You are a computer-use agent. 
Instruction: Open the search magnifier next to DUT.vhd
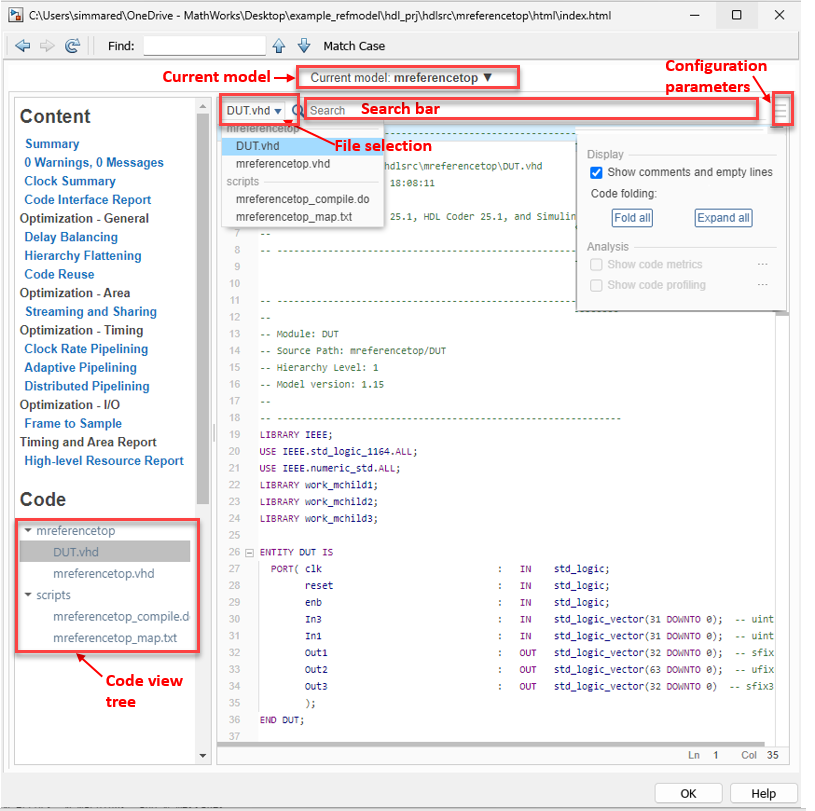click(299, 109)
